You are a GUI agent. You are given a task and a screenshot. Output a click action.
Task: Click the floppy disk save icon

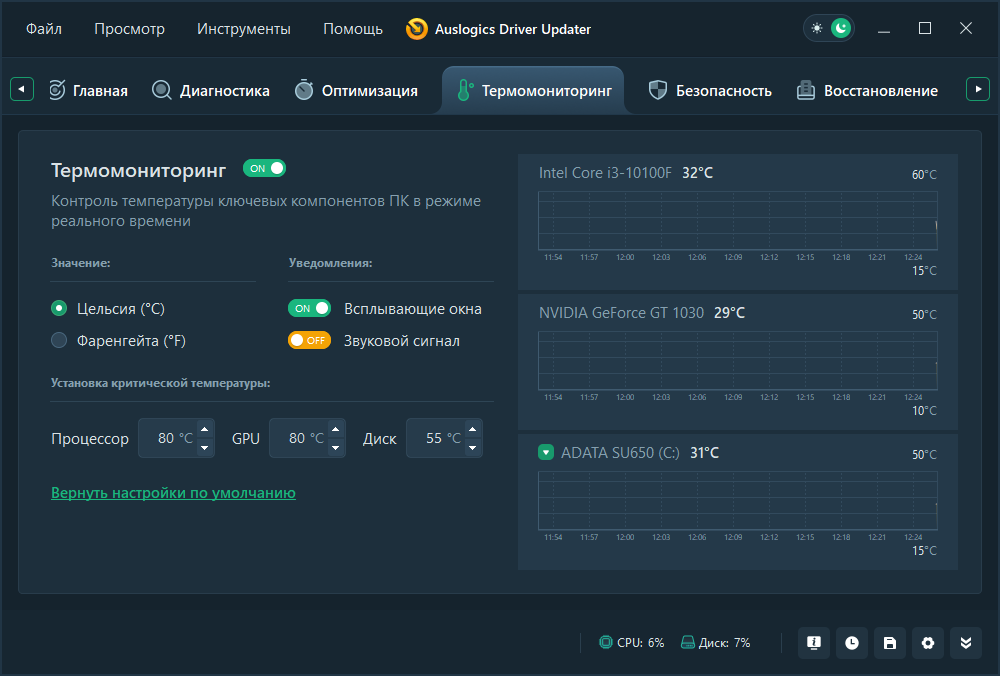pyautogui.click(x=890, y=643)
